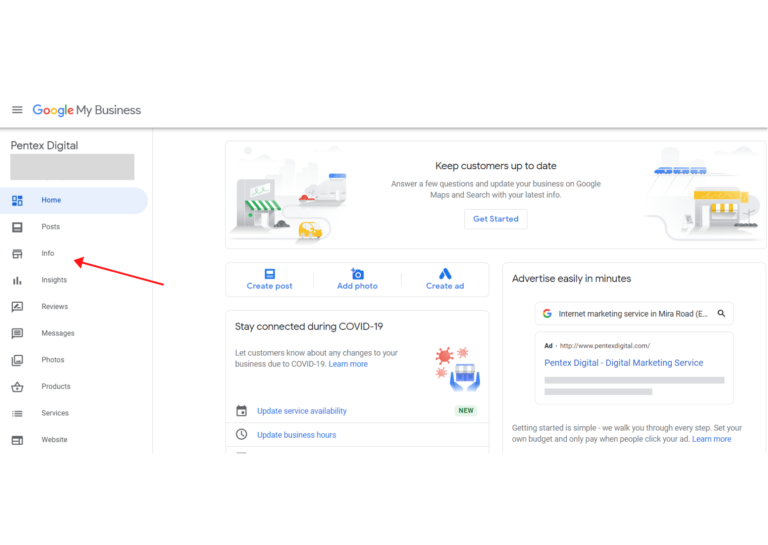Click the Info storefront icon

pos(17,254)
